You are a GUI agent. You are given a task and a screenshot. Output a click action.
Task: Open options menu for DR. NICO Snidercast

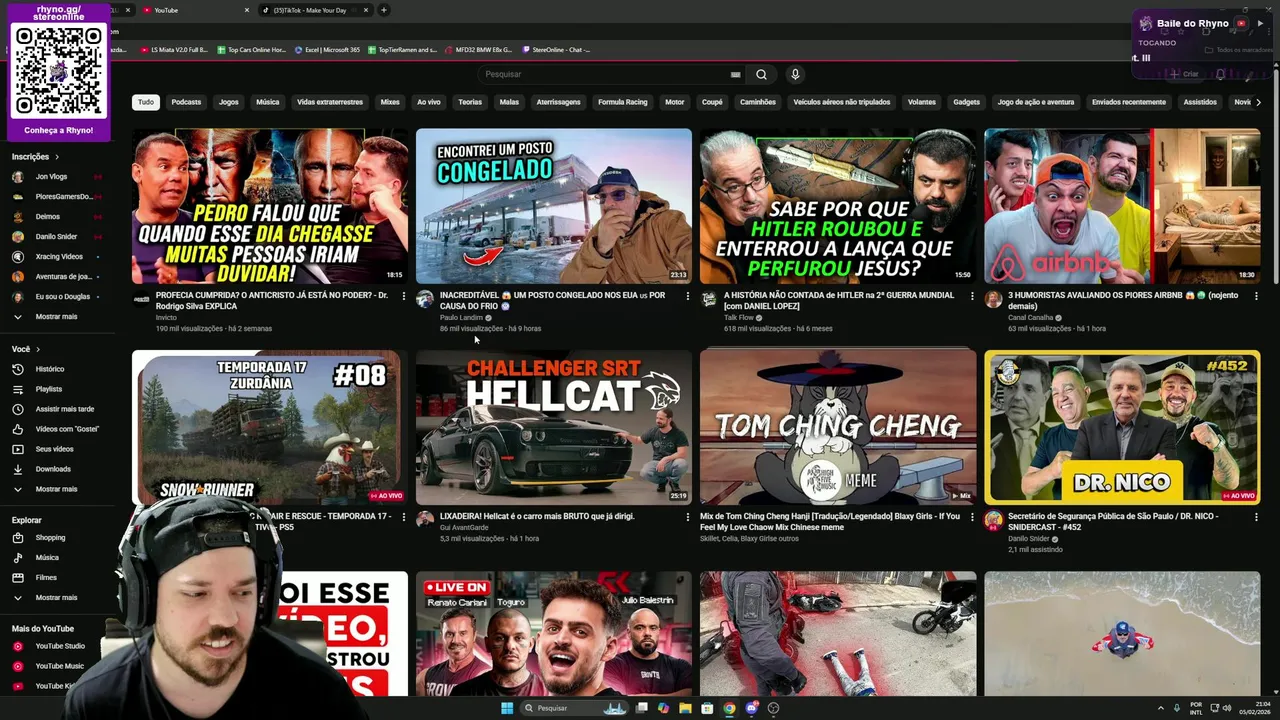tap(1256, 517)
